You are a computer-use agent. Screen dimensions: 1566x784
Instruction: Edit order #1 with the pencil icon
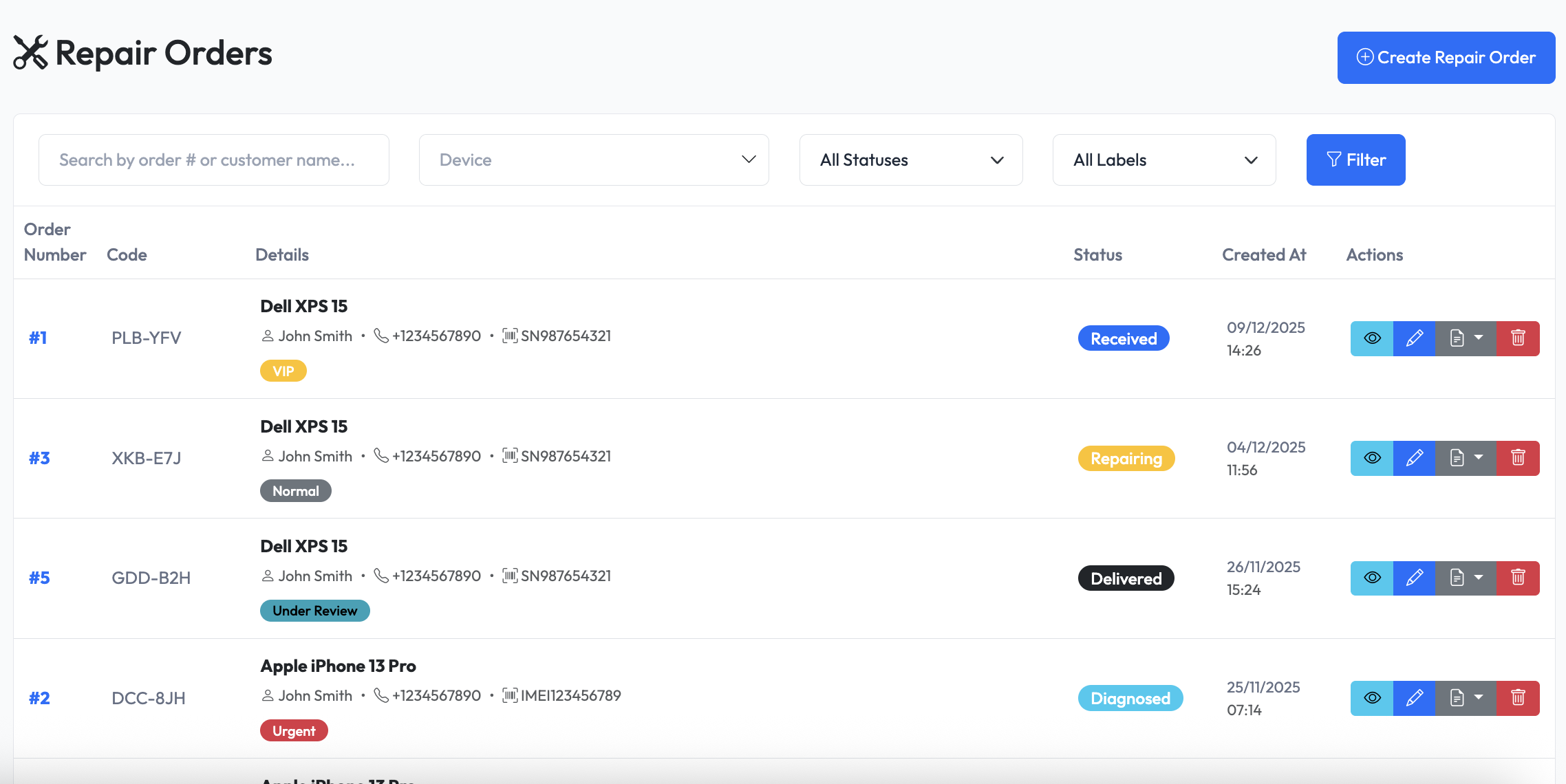(x=1414, y=338)
